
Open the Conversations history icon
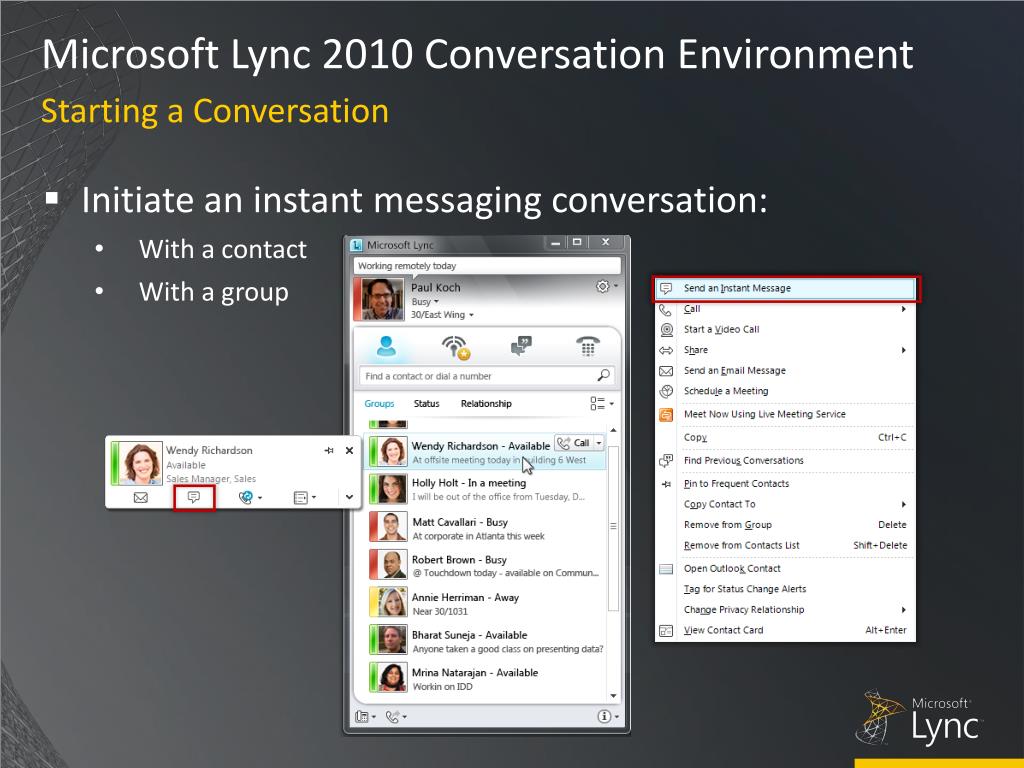(x=521, y=346)
